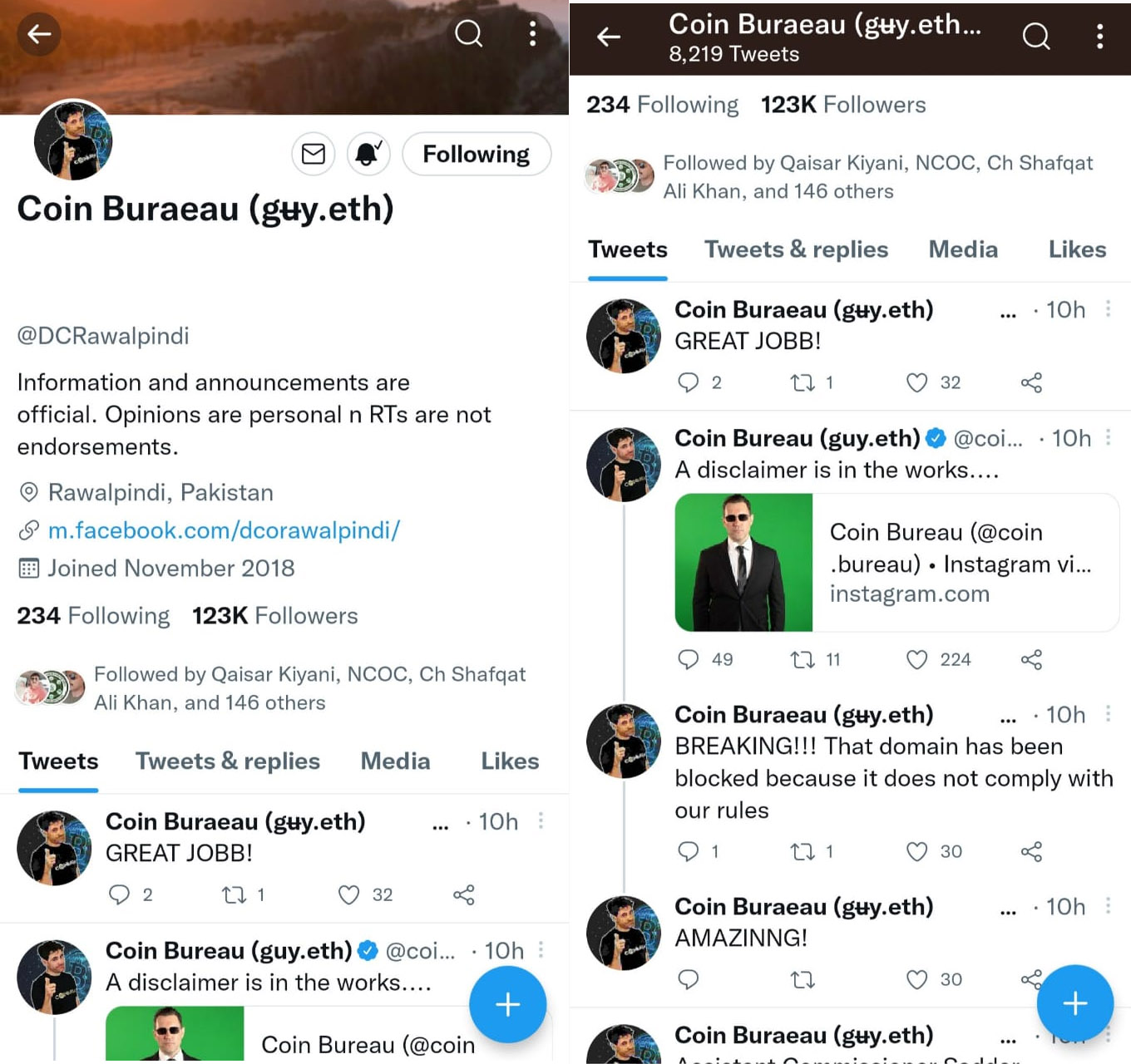1131x1064 pixels.
Task: Open options menu on BREAKING tweet
Action: point(1108,714)
